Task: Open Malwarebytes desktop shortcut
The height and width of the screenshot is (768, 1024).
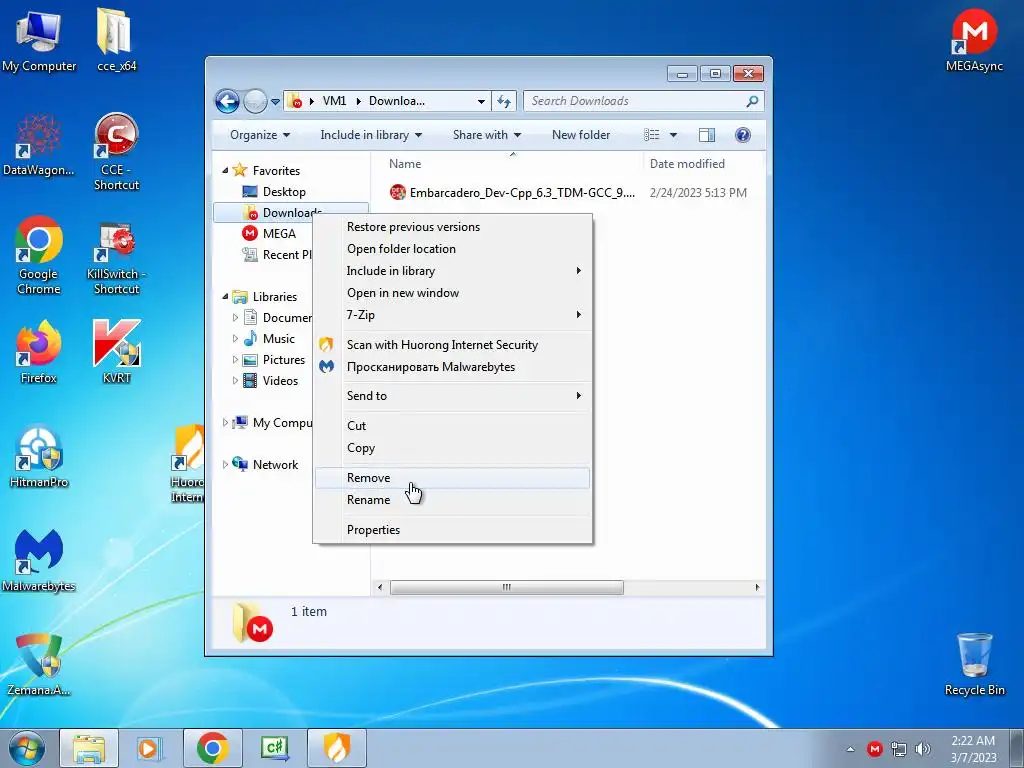Action: (39, 560)
